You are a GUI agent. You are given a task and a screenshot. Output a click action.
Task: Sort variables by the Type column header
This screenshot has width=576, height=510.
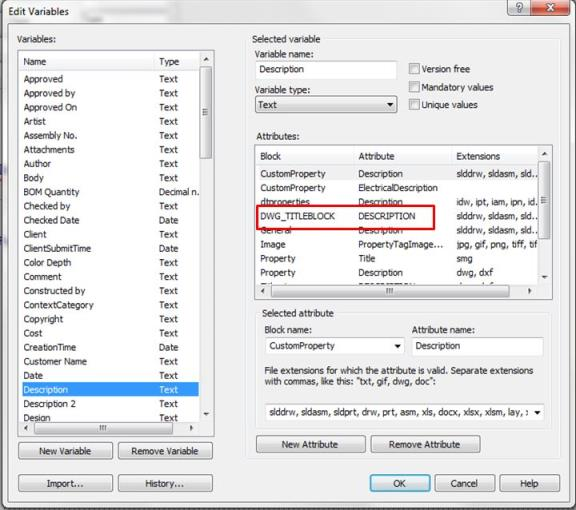[177, 61]
